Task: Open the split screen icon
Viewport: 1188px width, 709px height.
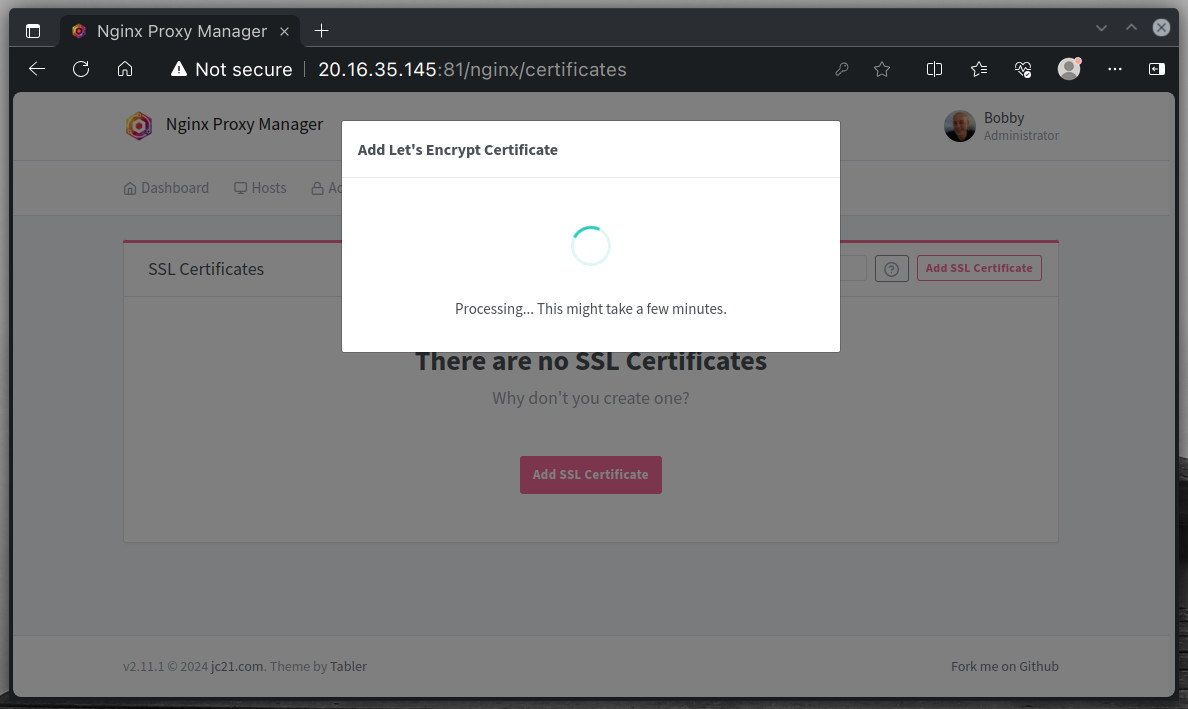Action: pyautogui.click(x=934, y=69)
